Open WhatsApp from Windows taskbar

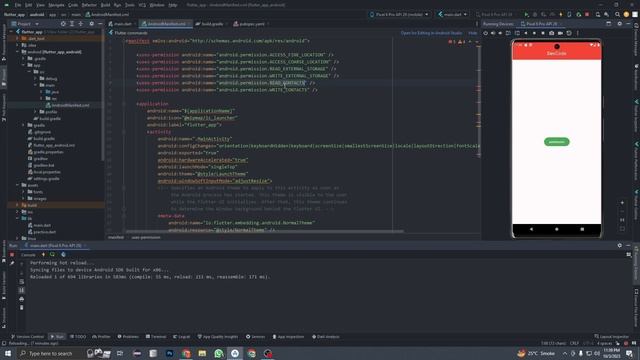pos(219,353)
